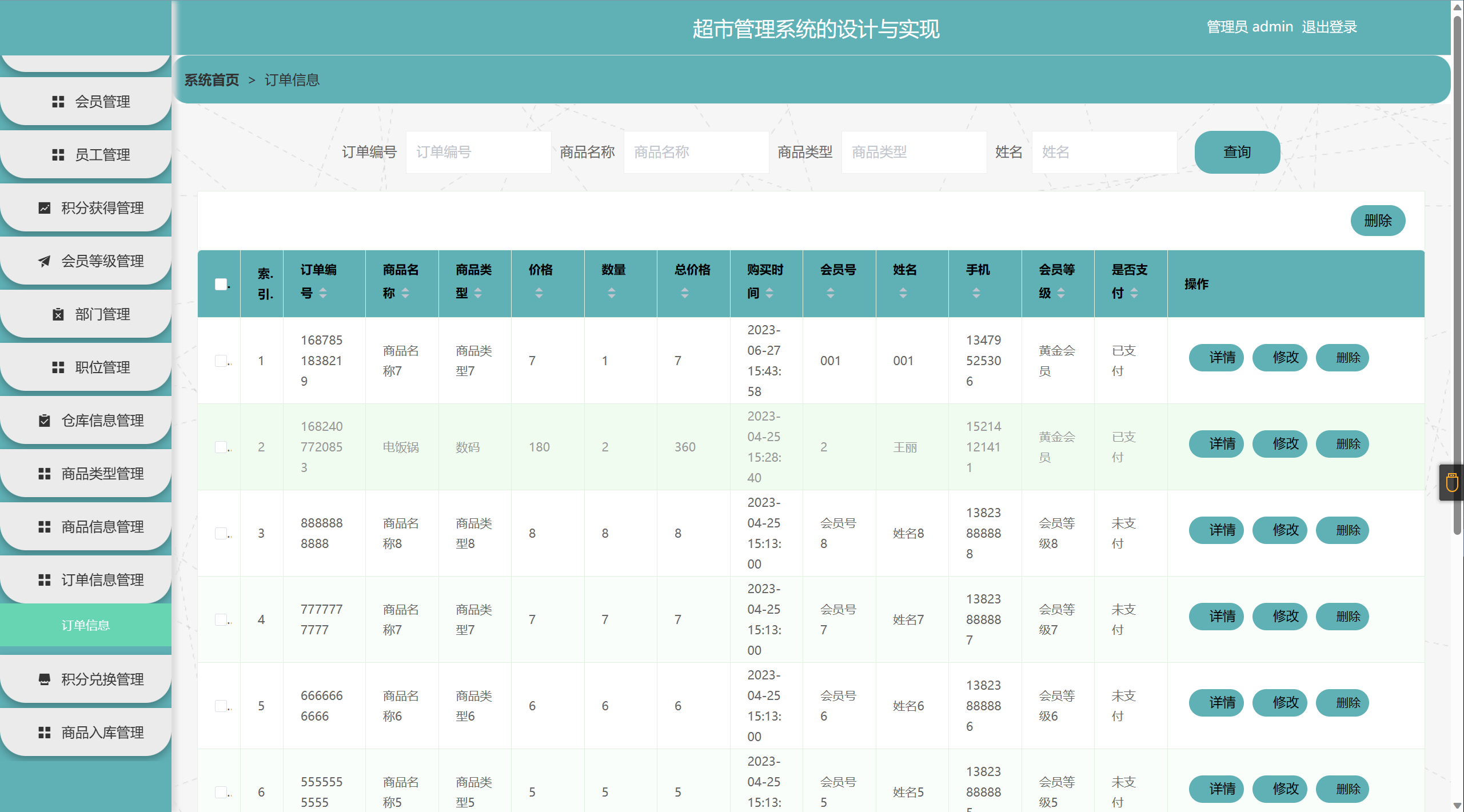Check the checkbox for order row 2 电饭锅
This screenshot has height=812, width=1464.
(x=221, y=447)
